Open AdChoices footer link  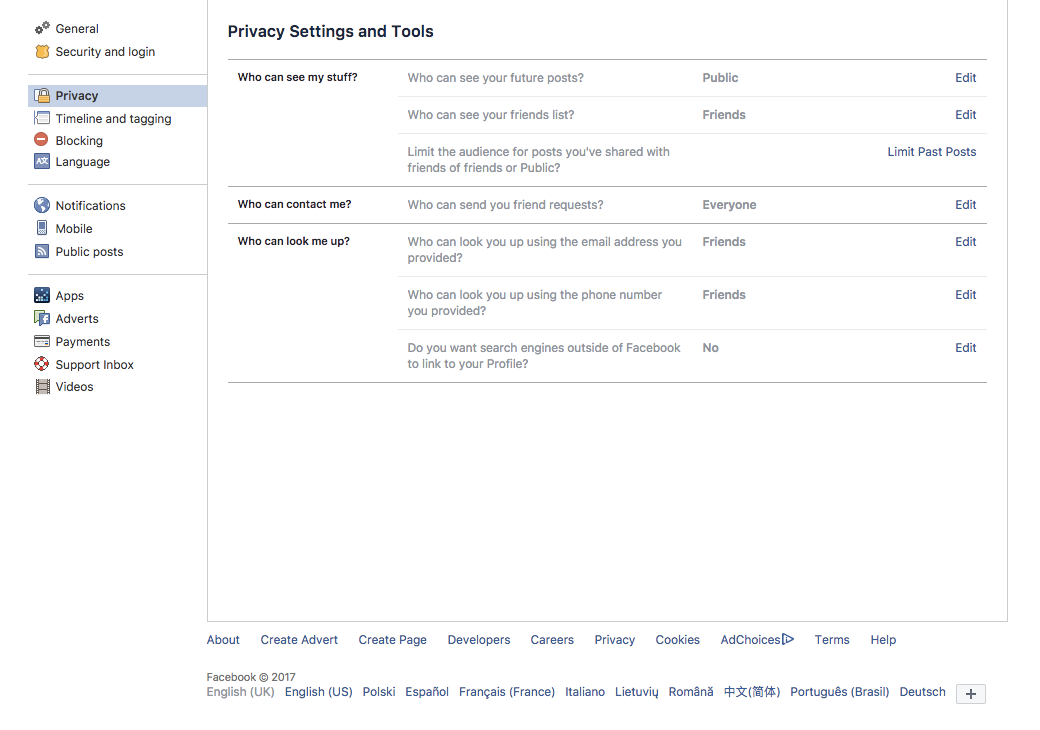757,640
